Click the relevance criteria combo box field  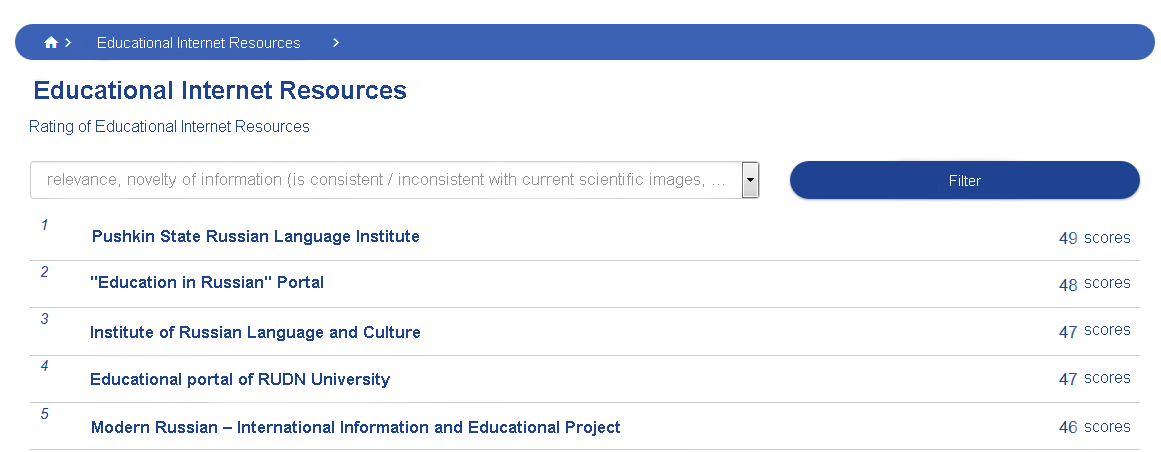[x=395, y=180]
